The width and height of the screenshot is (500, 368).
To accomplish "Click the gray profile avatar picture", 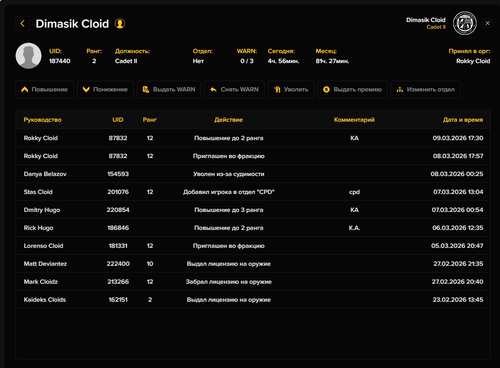I will 29,56.
